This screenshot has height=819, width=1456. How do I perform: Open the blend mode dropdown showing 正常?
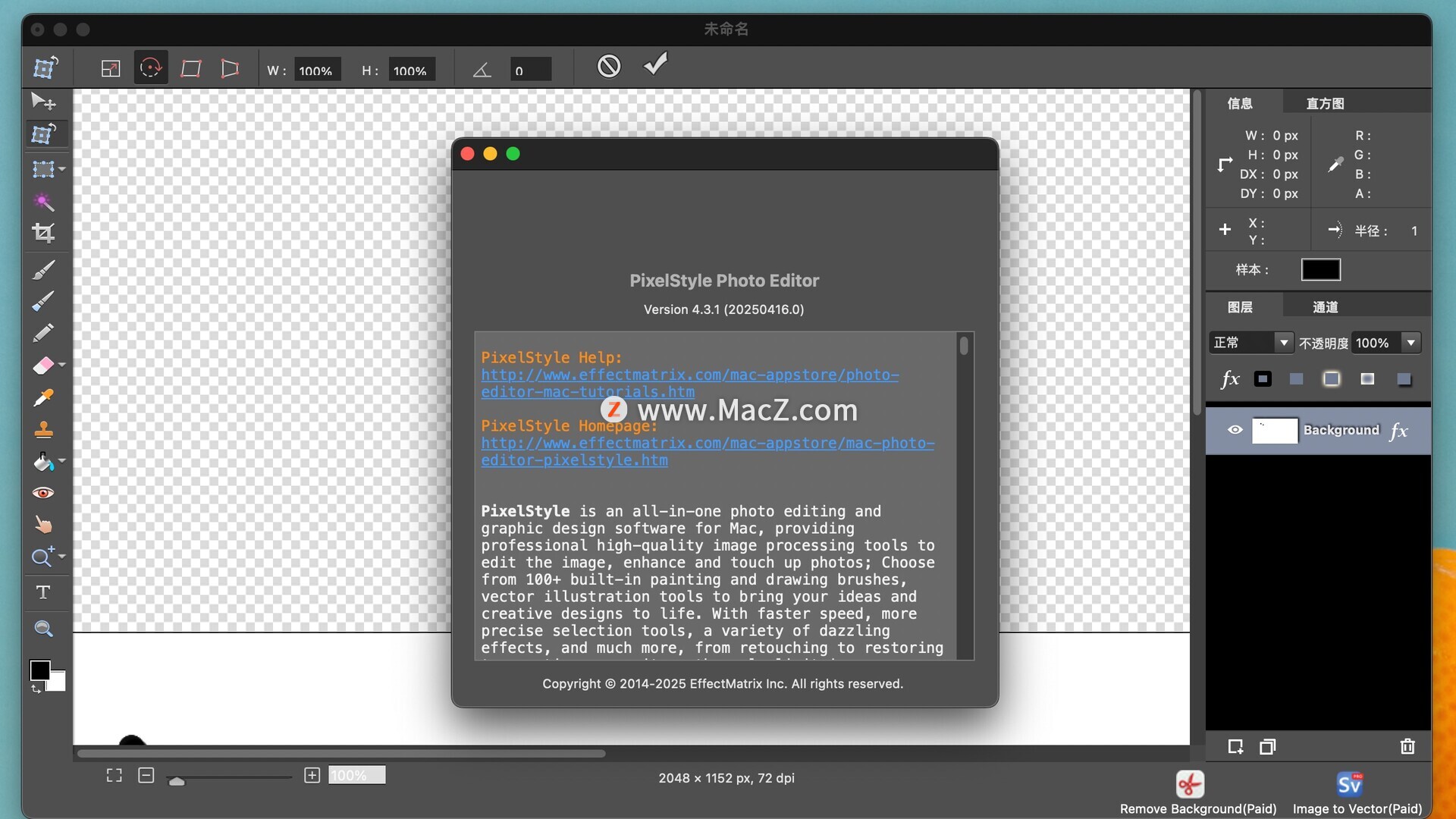point(1251,343)
